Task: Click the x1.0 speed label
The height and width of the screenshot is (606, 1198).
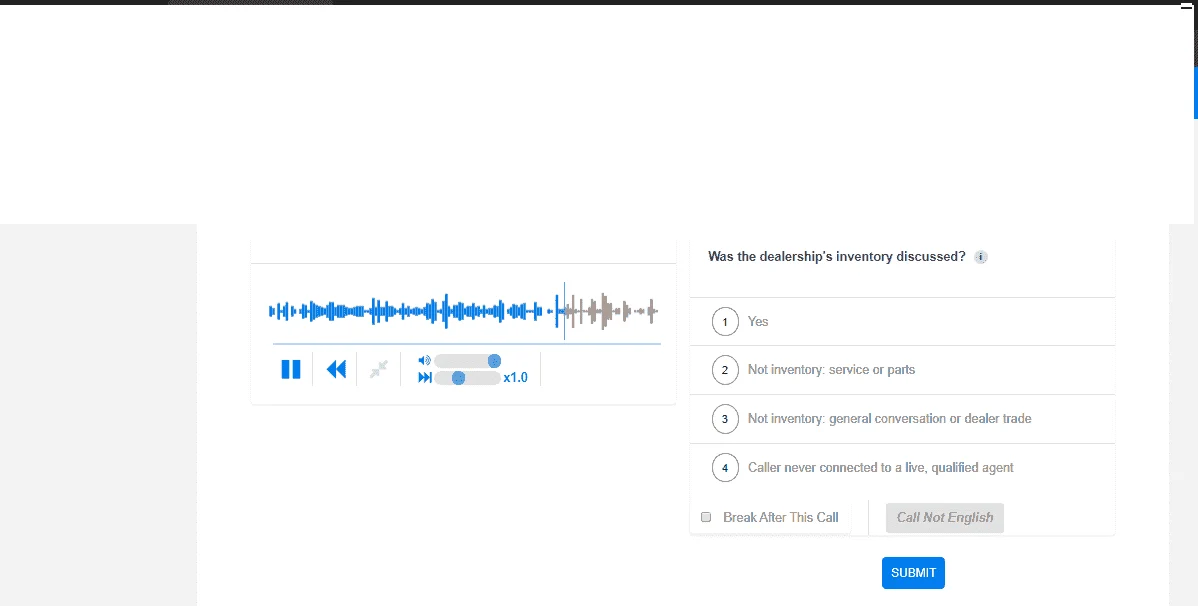Action: [516, 378]
